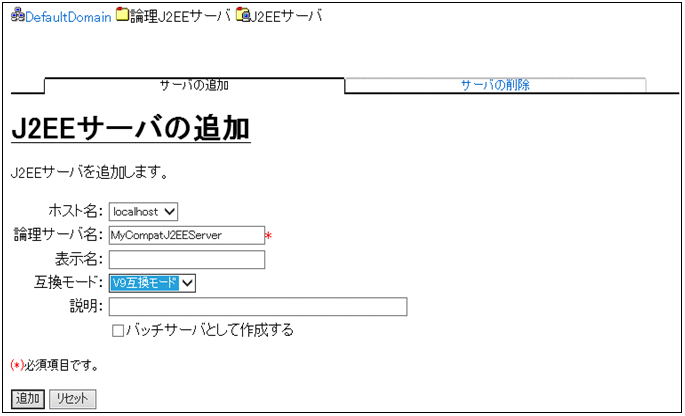
Task: Click the J2EEサーバを追加します description text
Action: [x=90, y=173]
